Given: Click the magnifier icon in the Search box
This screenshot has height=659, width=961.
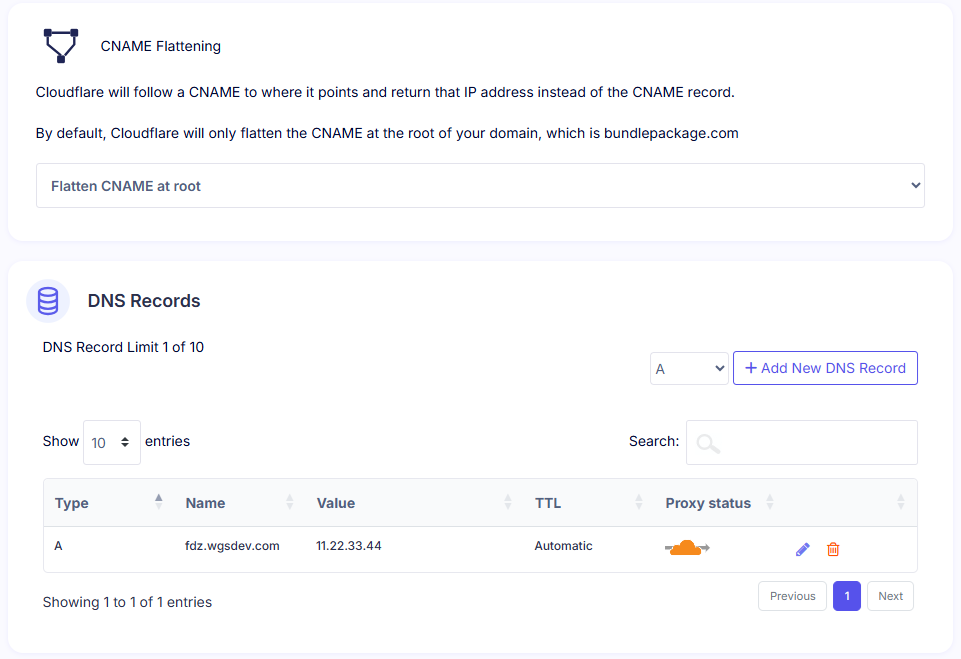Looking at the screenshot, I should click(708, 443).
